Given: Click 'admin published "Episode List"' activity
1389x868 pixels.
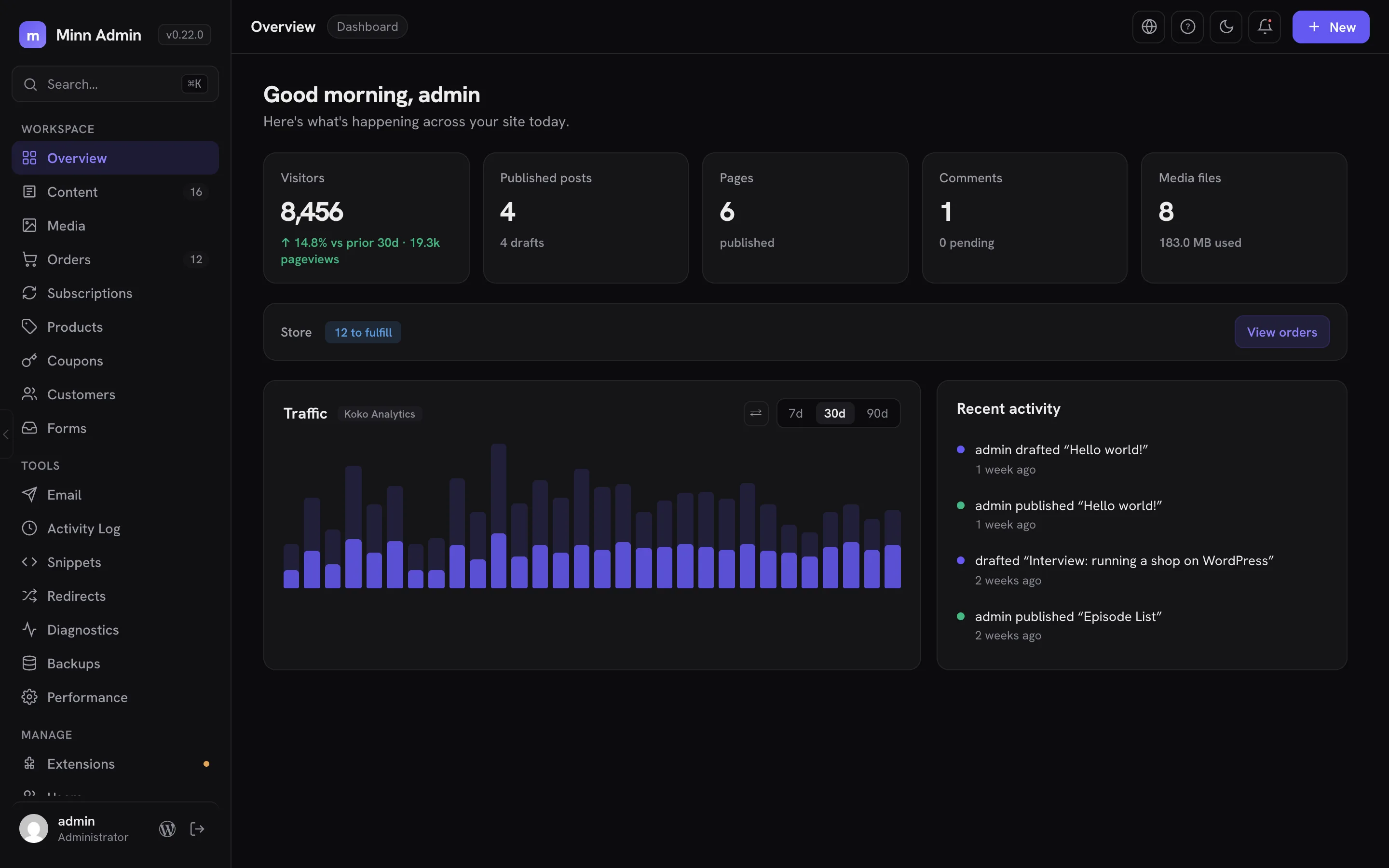Looking at the screenshot, I should [1068, 617].
